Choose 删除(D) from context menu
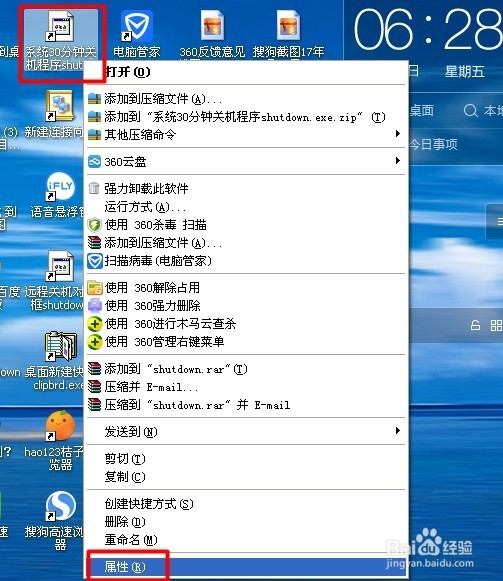The height and width of the screenshot is (581, 503). [246, 522]
